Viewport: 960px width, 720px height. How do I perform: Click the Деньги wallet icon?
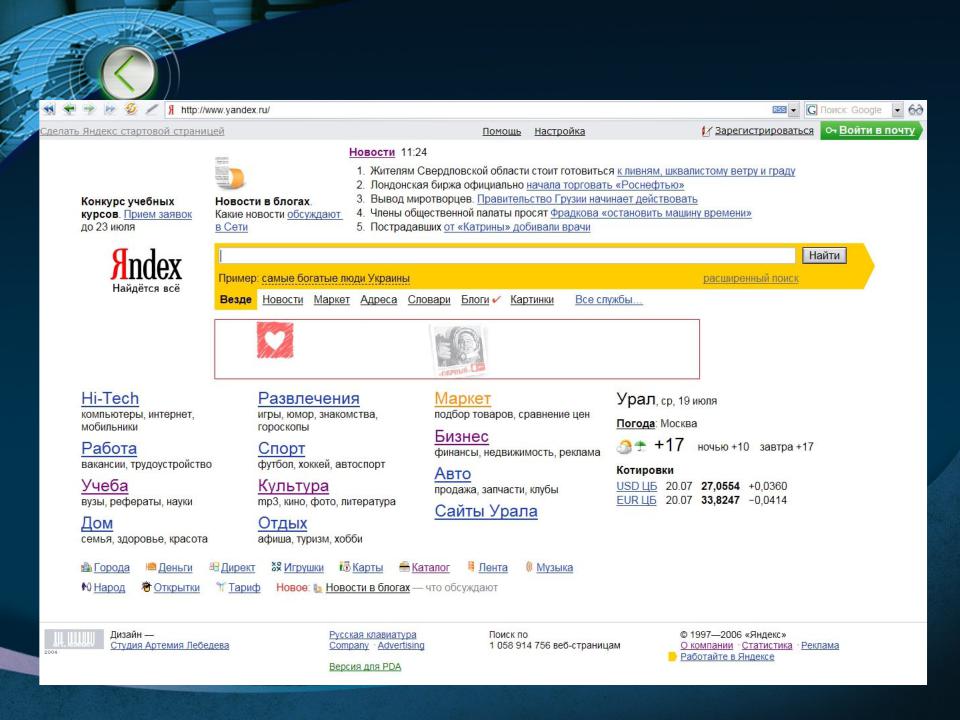(x=151, y=567)
